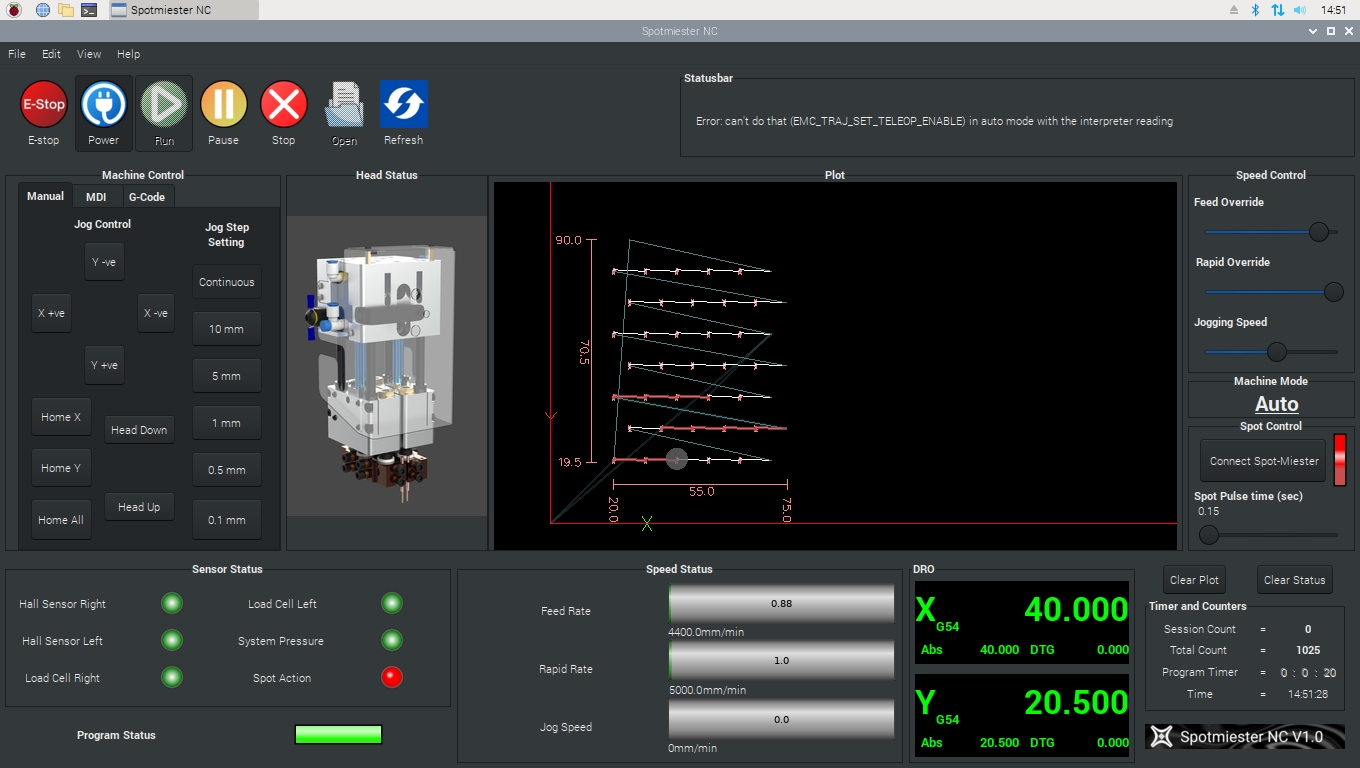Adjust Rapid Override slider handle
This screenshot has width=1360, height=768.
(x=1334, y=292)
